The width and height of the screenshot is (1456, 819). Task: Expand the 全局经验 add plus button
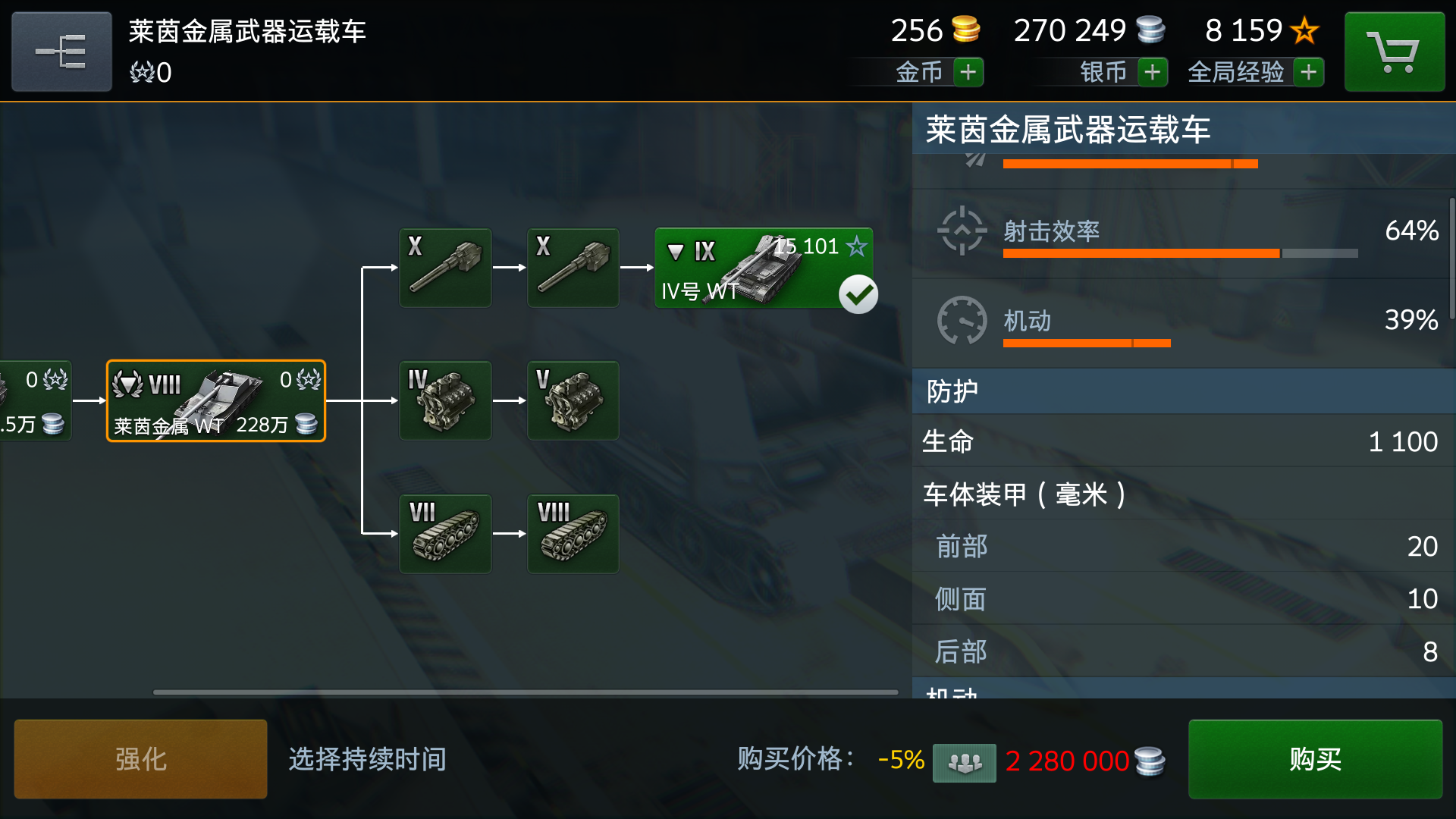pos(1309,72)
